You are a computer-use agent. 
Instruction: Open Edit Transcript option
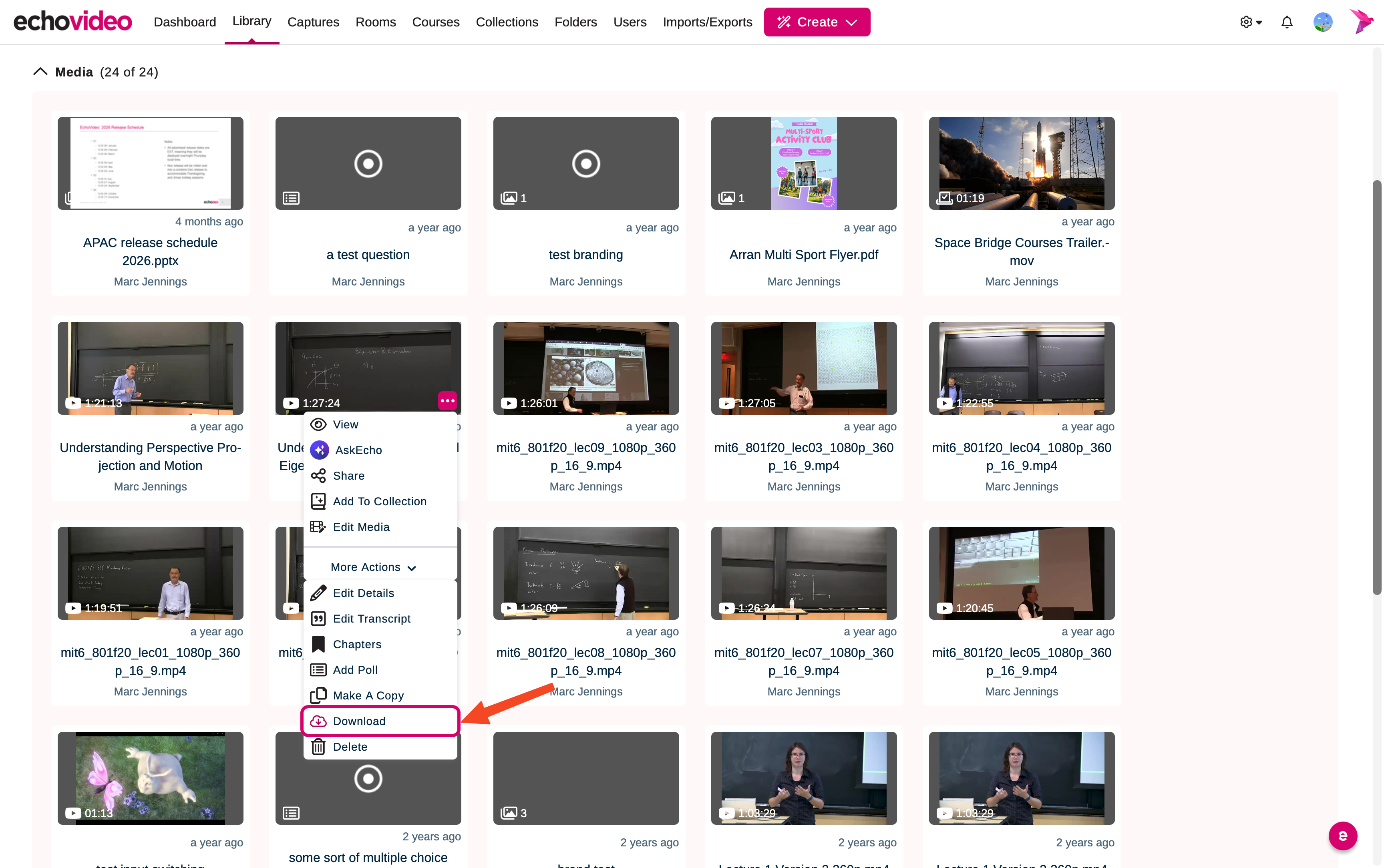[x=380, y=619]
